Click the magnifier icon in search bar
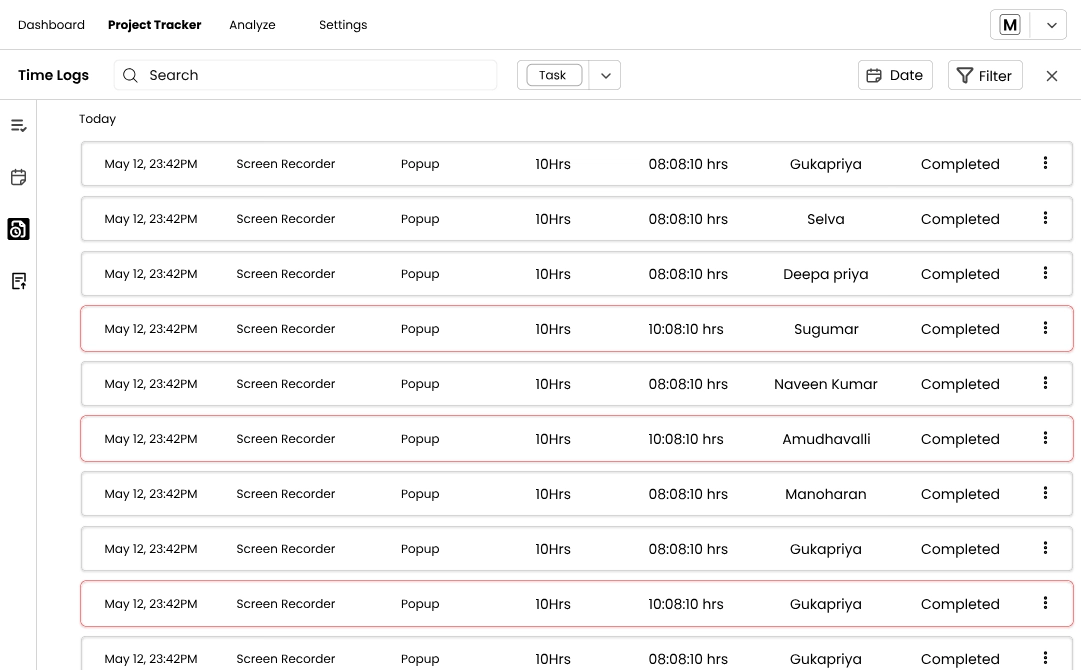Image resolution: width=1082 pixels, height=670 pixels. [x=131, y=75]
